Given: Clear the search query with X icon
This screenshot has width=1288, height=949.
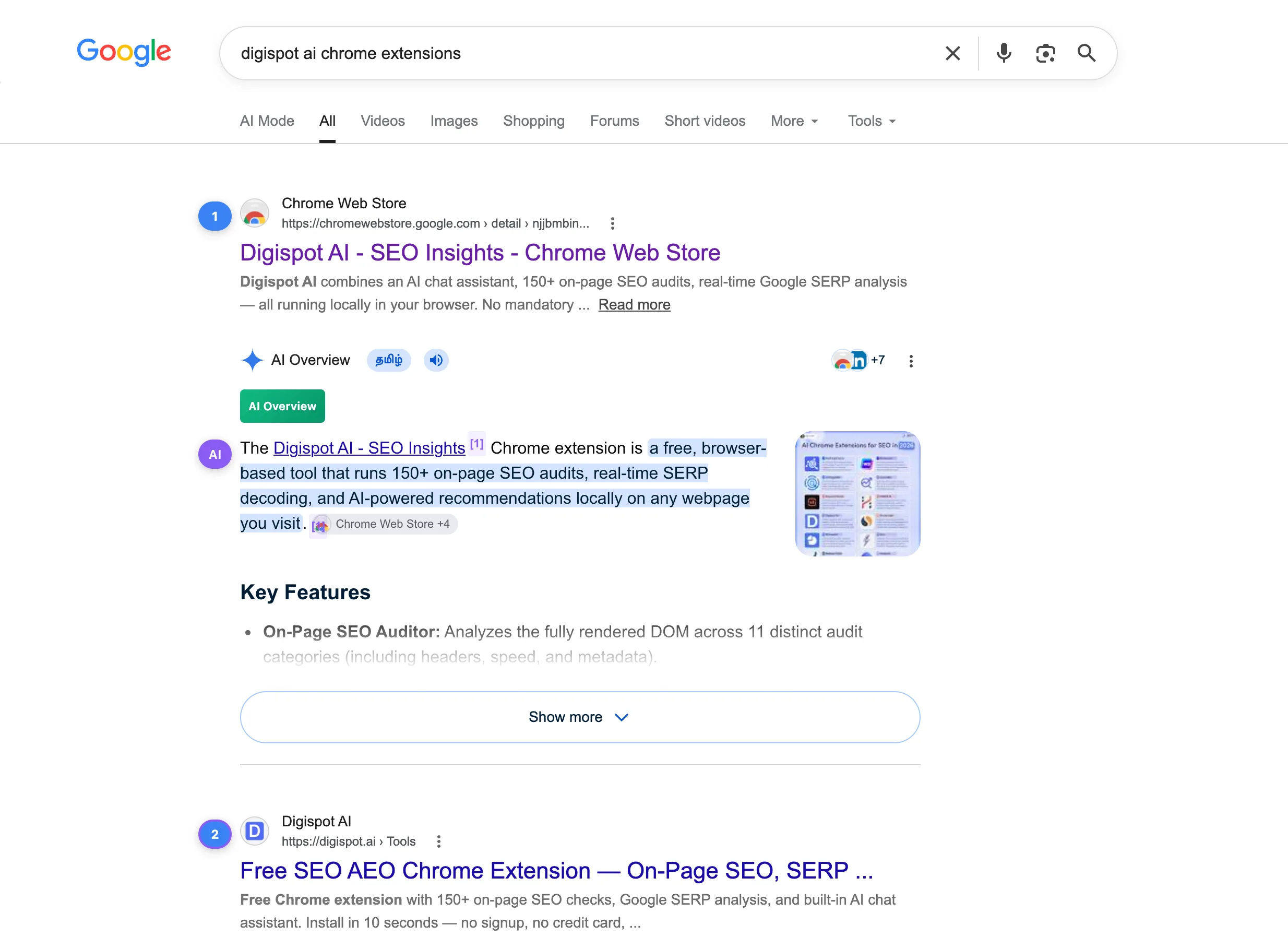Looking at the screenshot, I should (x=952, y=53).
